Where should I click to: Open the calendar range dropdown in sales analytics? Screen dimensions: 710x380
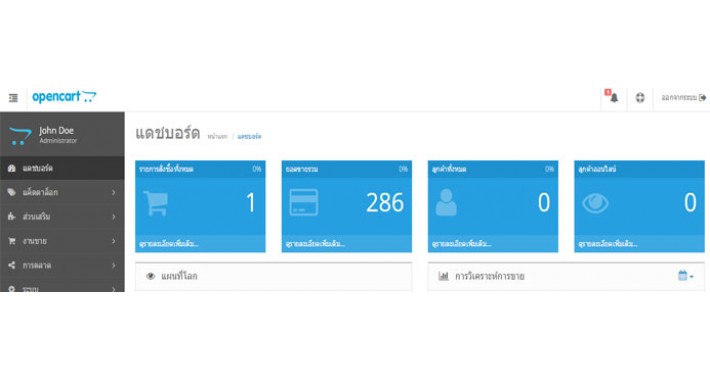(x=686, y=275)
